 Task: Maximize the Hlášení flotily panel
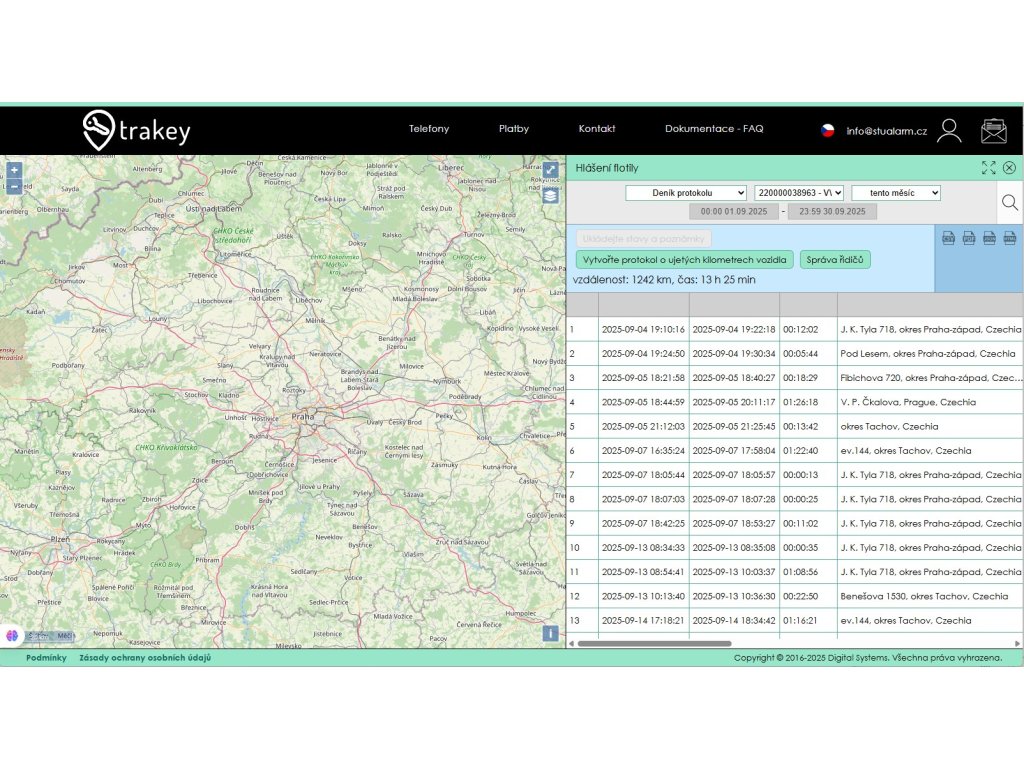point(988,168)
